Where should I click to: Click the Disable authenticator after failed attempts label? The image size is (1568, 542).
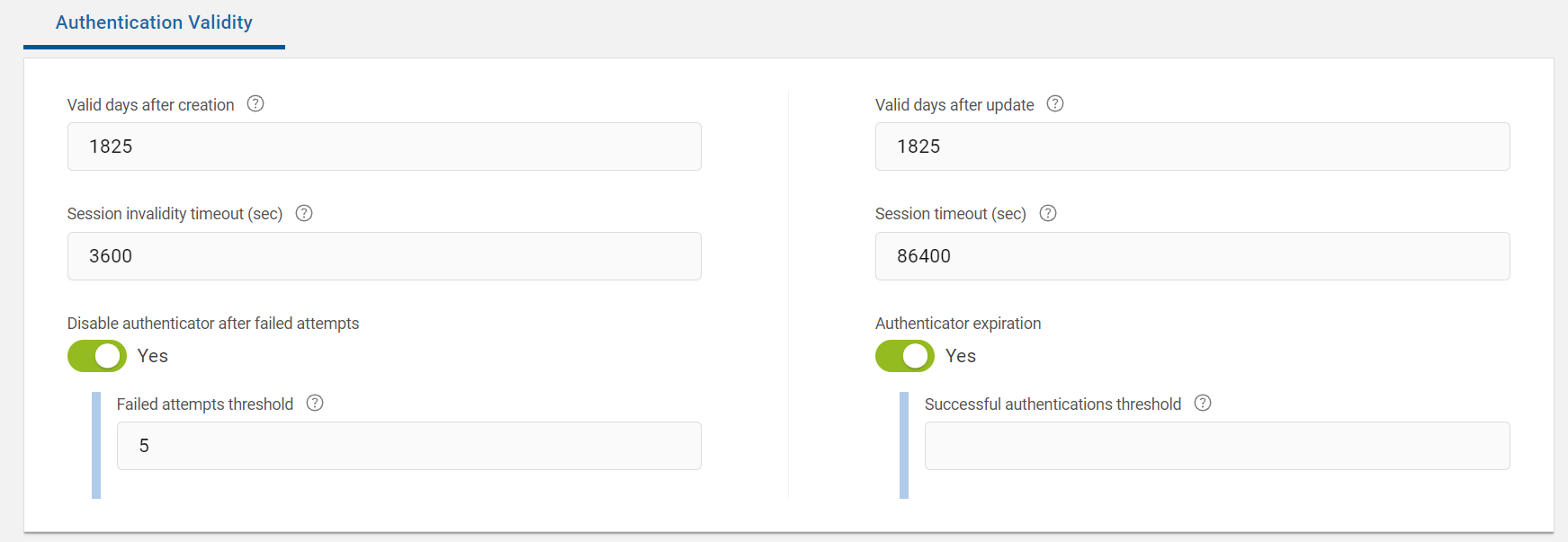point(213,324)
